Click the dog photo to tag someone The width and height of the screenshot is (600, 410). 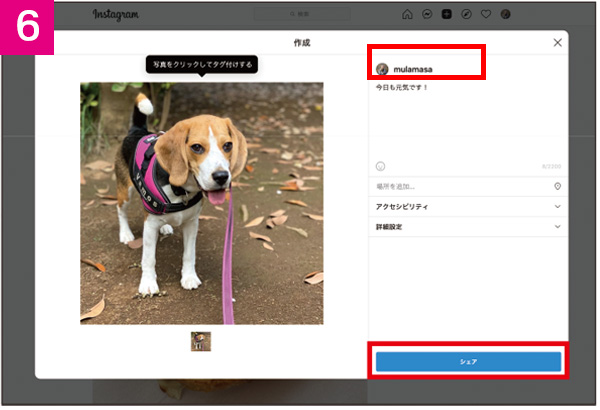coord(202,203)
